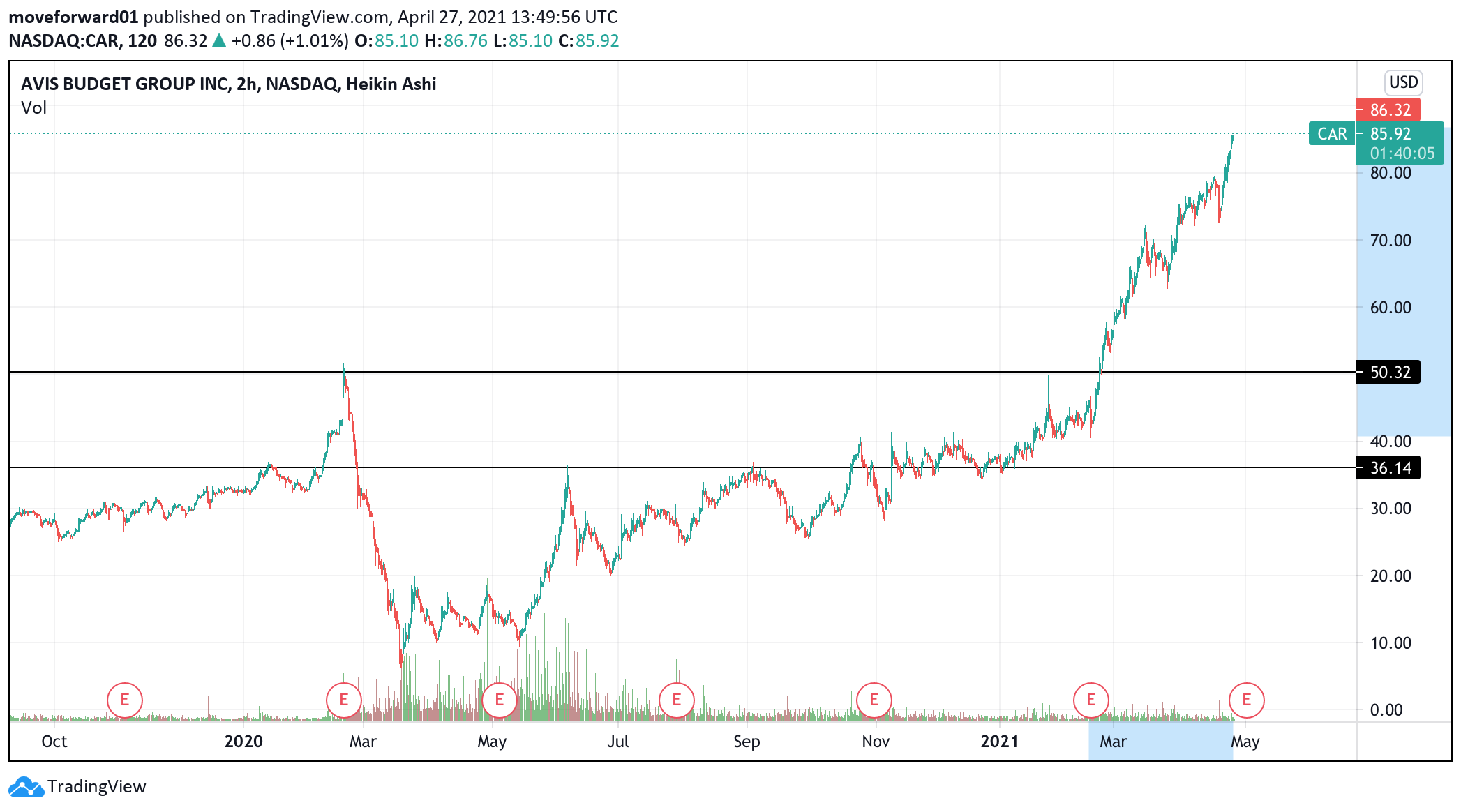1461x812 pixels.
Task: Click the close value C:85.92 in header
Action: point(589,40)
